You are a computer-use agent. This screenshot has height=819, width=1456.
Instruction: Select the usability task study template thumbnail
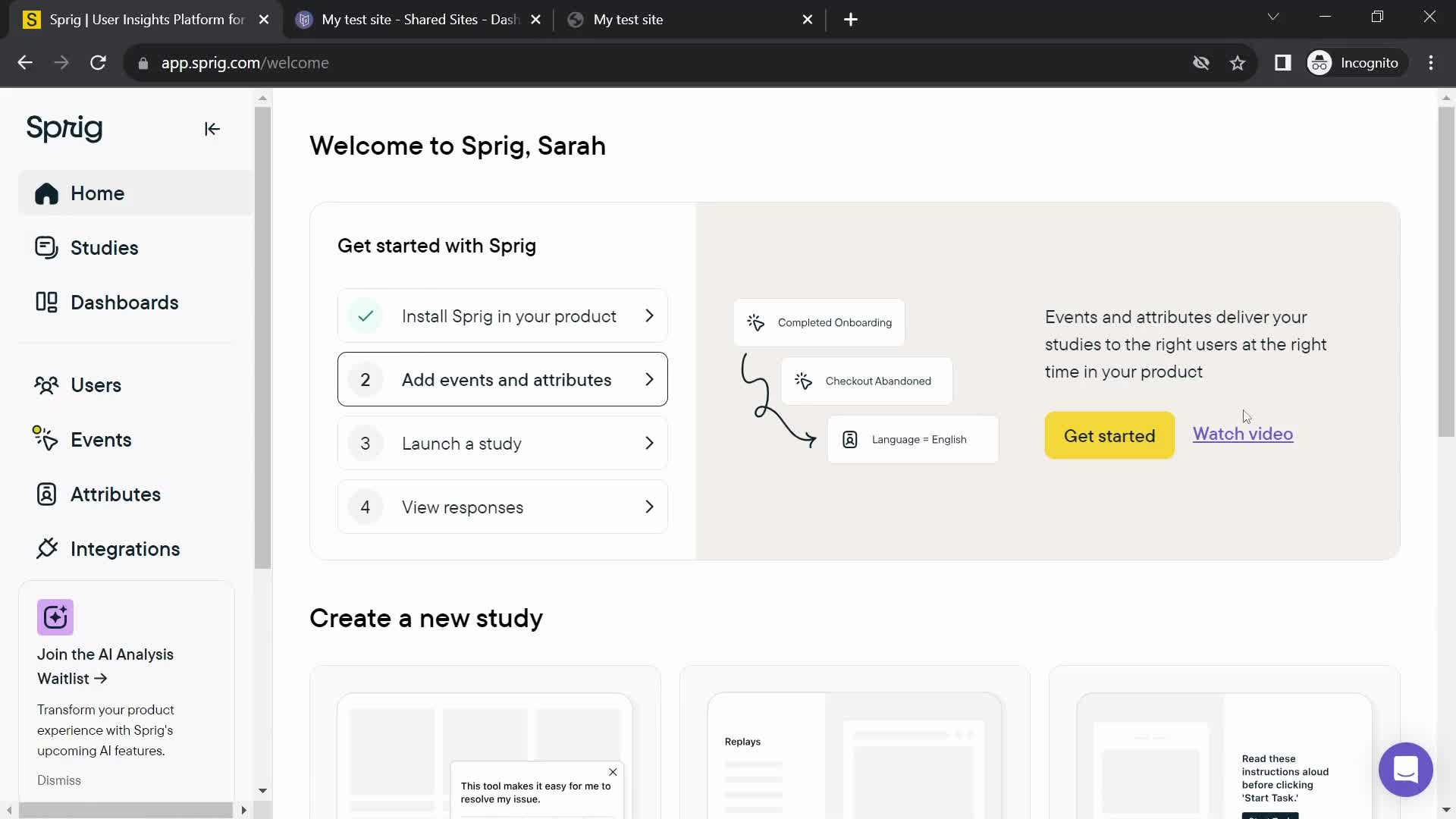click(1224, 743)
